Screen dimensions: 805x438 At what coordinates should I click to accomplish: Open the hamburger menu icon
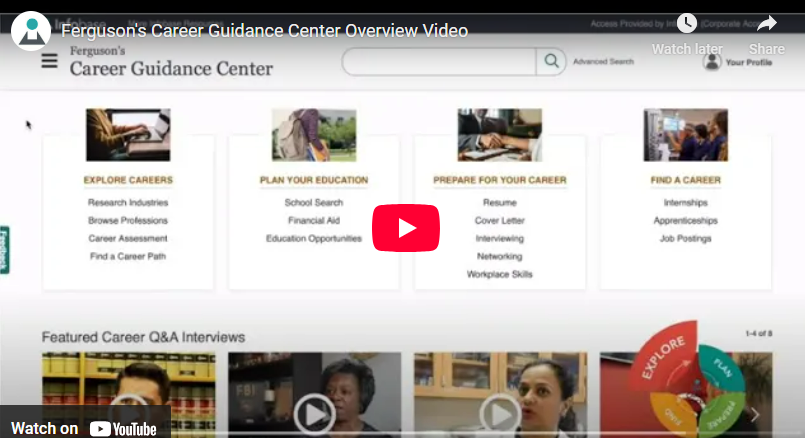(x=49, y=61)
